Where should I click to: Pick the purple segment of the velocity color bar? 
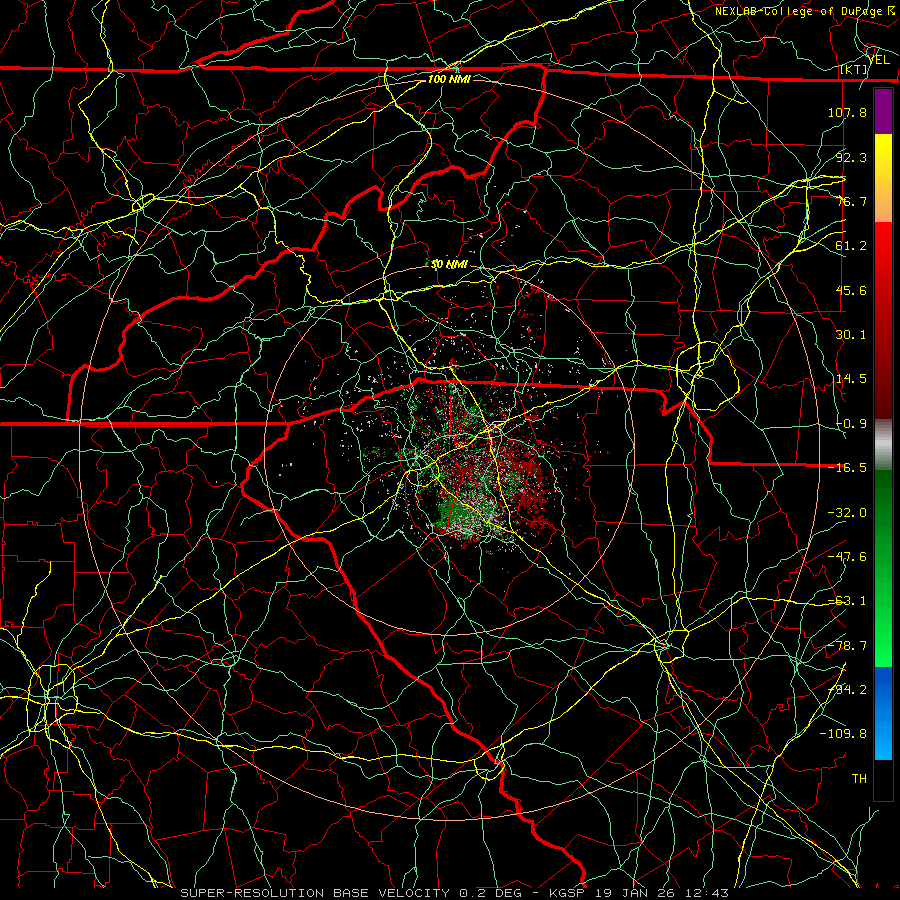[x=883, y=111]
